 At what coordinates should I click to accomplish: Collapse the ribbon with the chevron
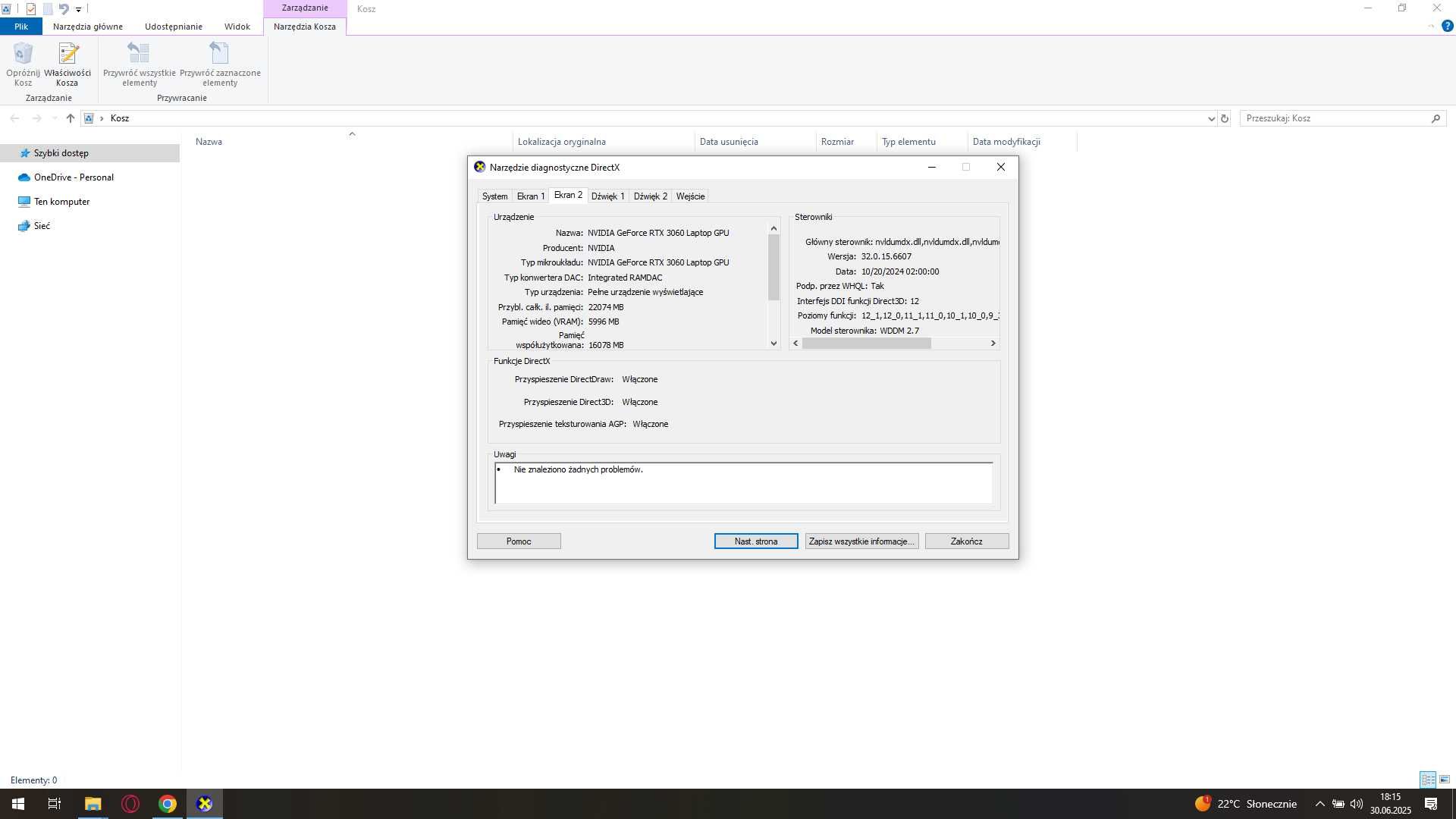pos(1431,26)
